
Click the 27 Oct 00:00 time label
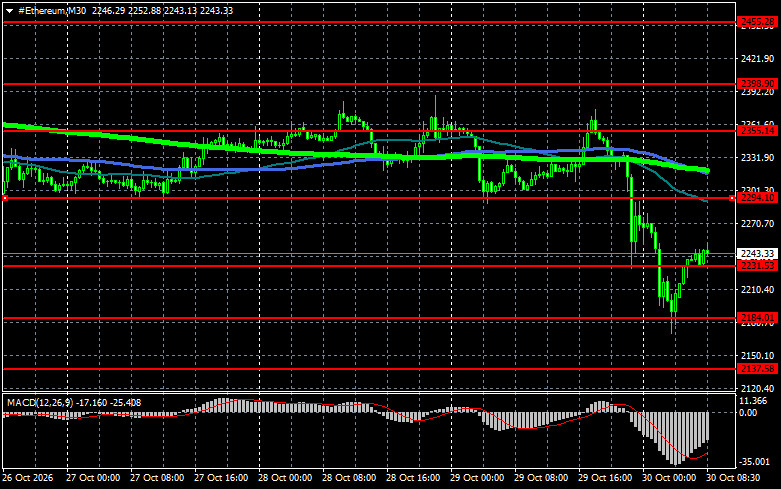pyautogui.click(x=93, y=478)
